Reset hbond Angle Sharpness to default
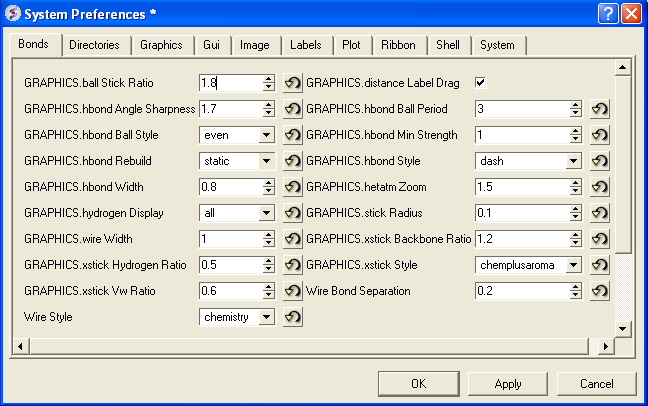This screenshot has width=648, height=406. [293, 109]
